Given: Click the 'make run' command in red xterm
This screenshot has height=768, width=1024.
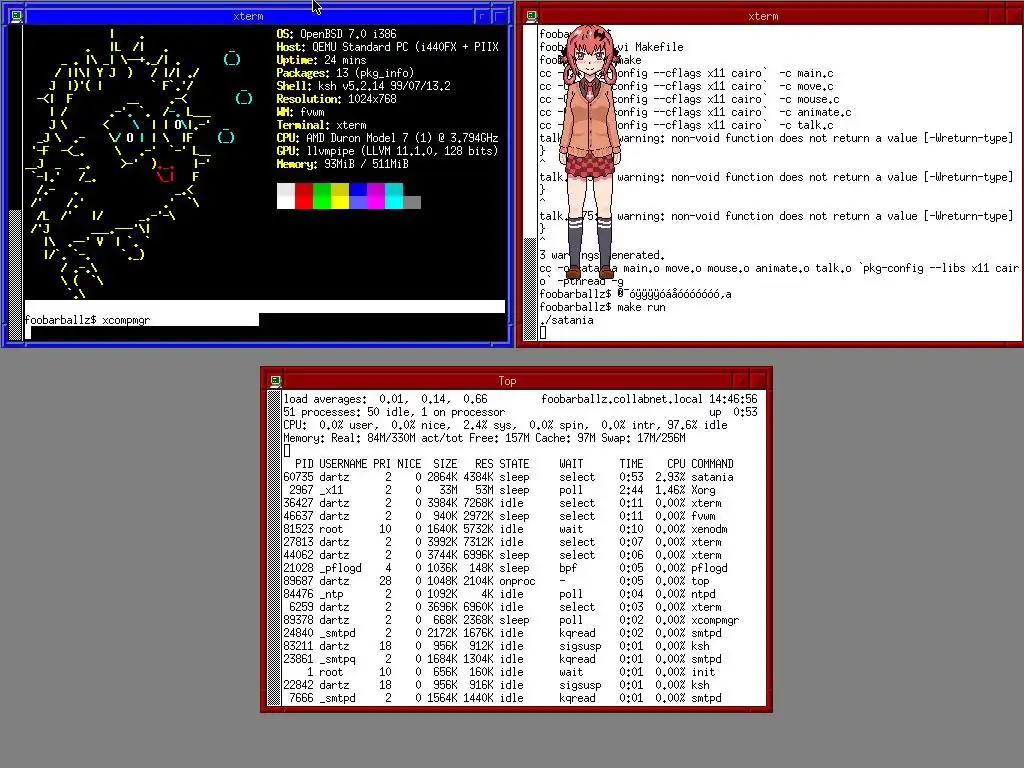Looking at the screenshot, I should click(x=641, y=307).
